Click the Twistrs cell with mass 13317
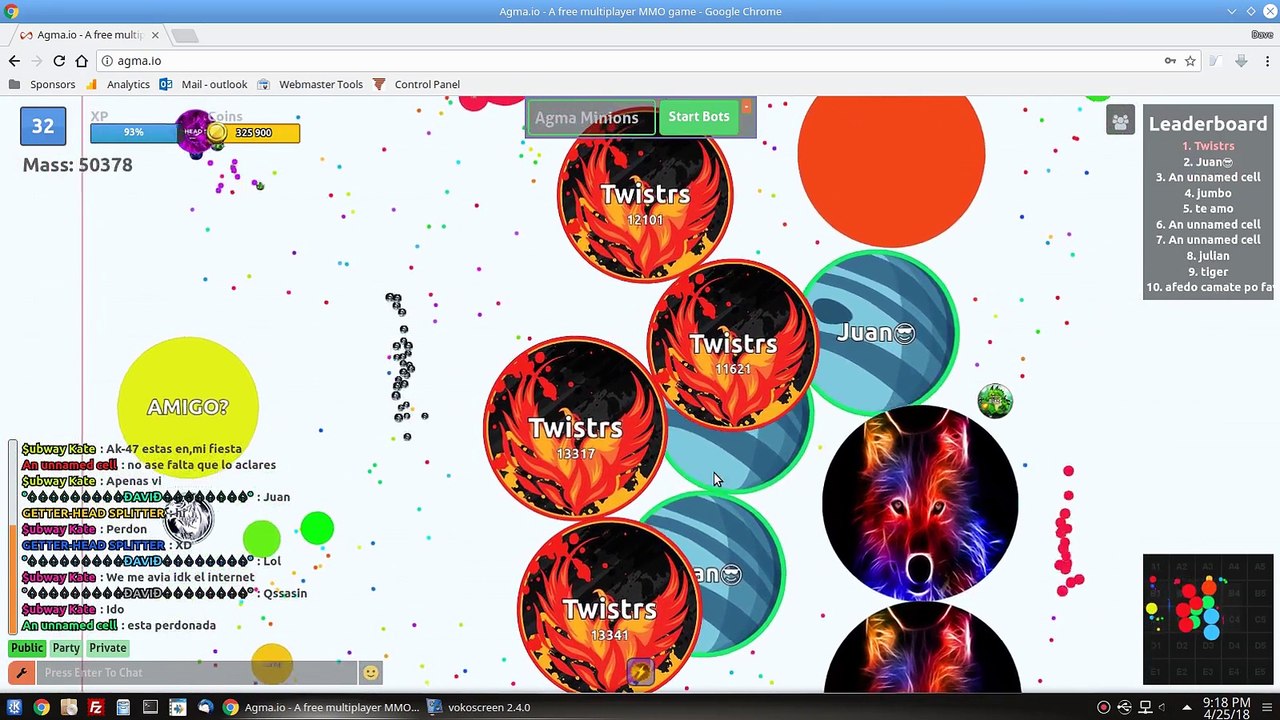 (575, 428)
